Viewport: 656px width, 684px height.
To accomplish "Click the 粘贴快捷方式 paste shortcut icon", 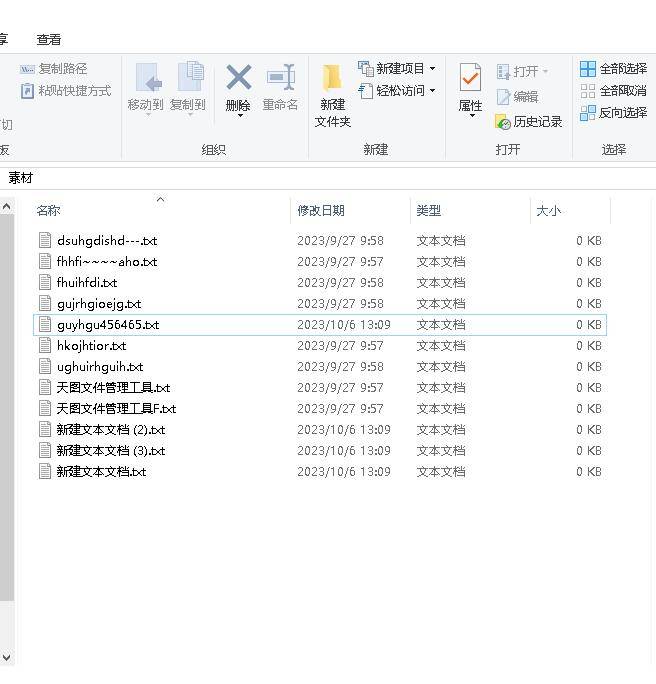I will [27, 91].
